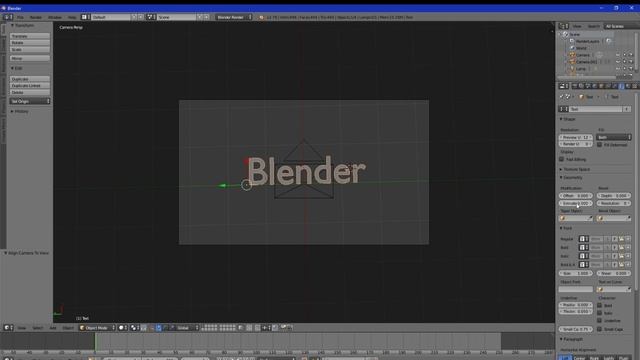Open the pivot point selector

[135, 327]
